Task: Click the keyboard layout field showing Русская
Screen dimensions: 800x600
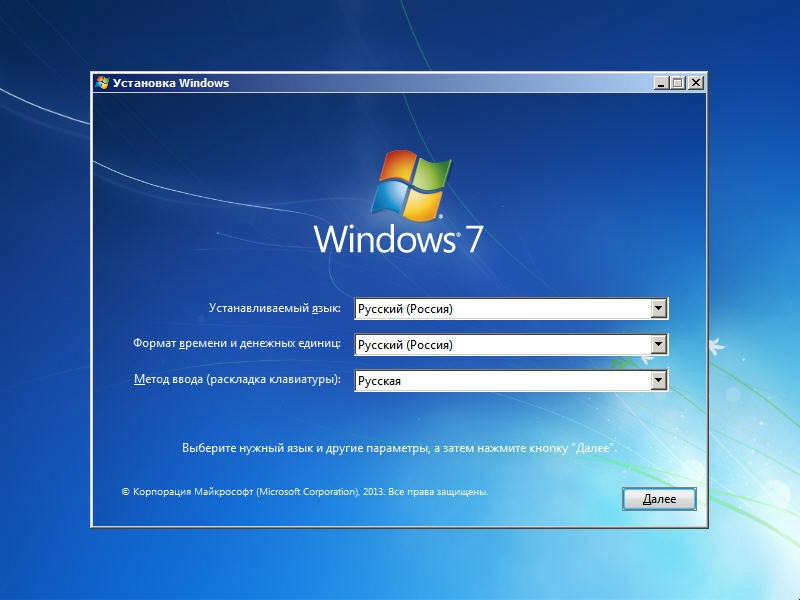Action: (502, 381)
